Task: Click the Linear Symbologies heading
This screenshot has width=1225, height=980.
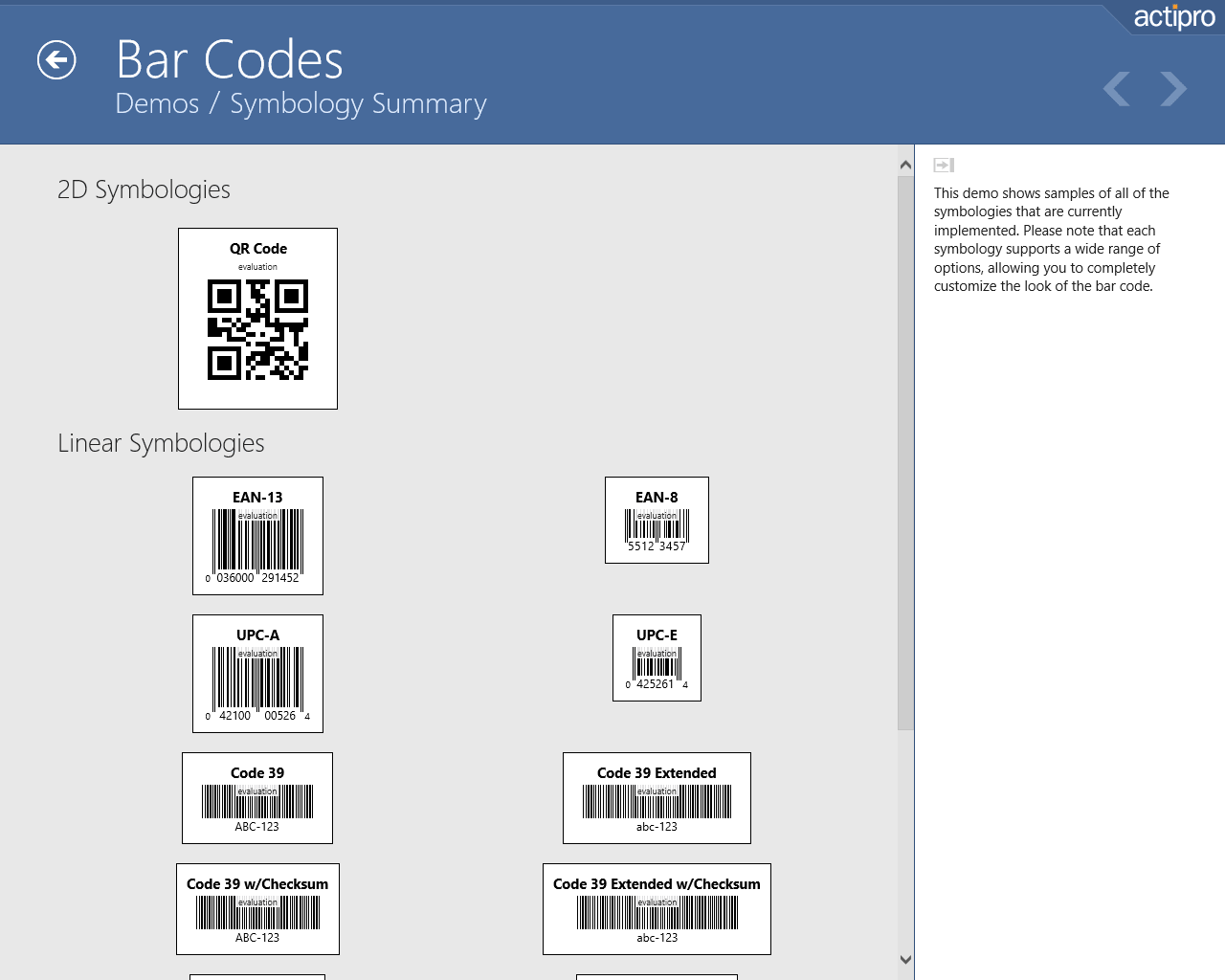Action: click(x=161, y=443)
